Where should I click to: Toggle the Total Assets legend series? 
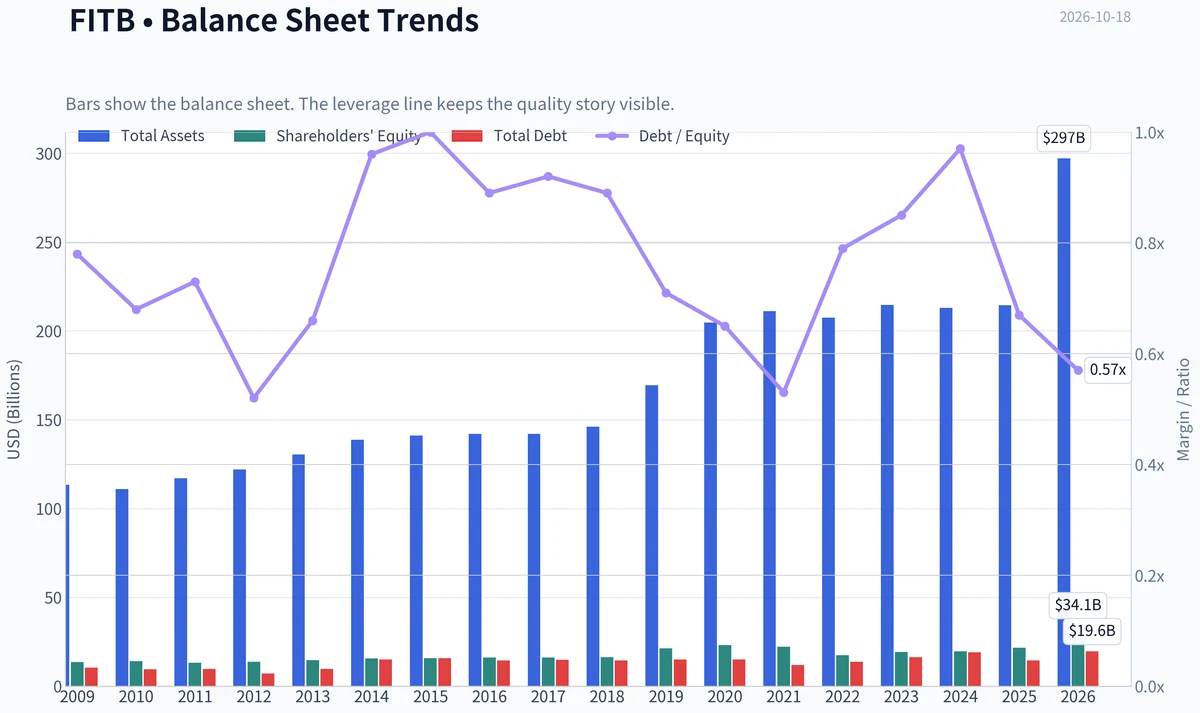(x=141, y=136)
